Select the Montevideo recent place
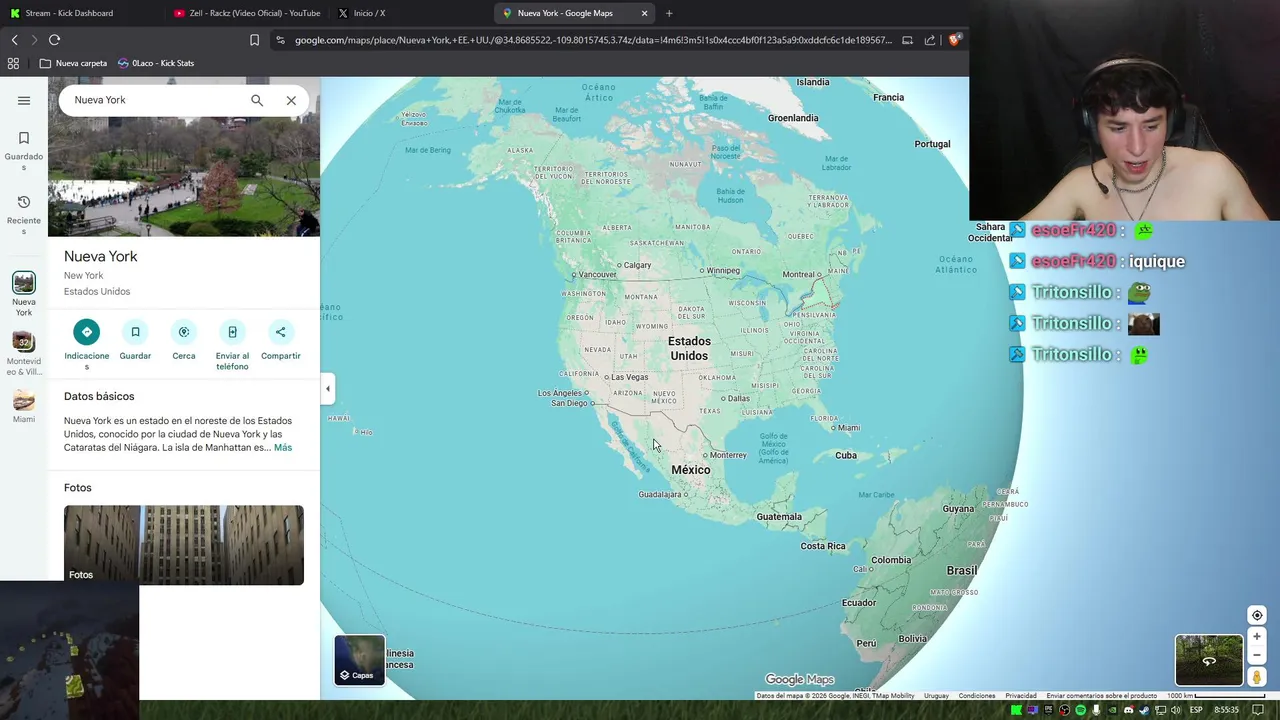The height and width of the screenshot is (720, 1280). coord(24,354)
